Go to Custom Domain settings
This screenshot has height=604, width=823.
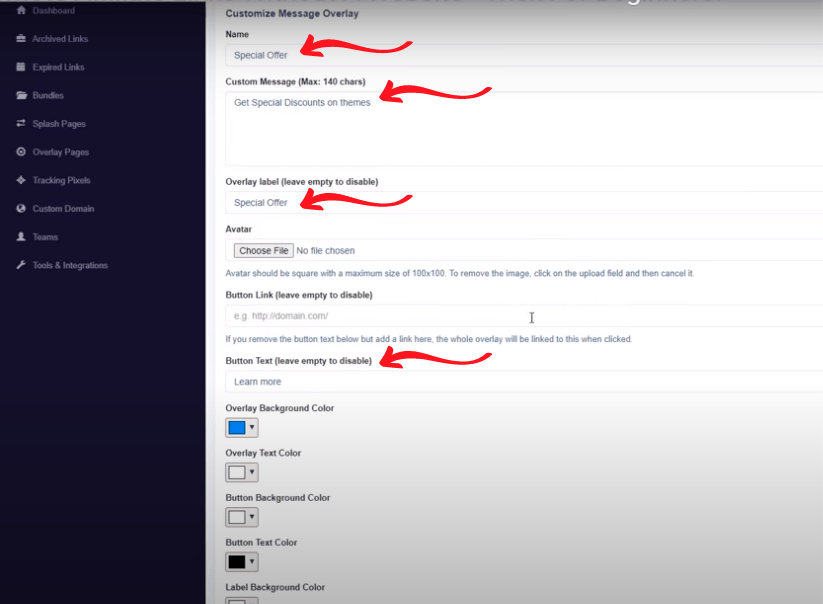64,209
